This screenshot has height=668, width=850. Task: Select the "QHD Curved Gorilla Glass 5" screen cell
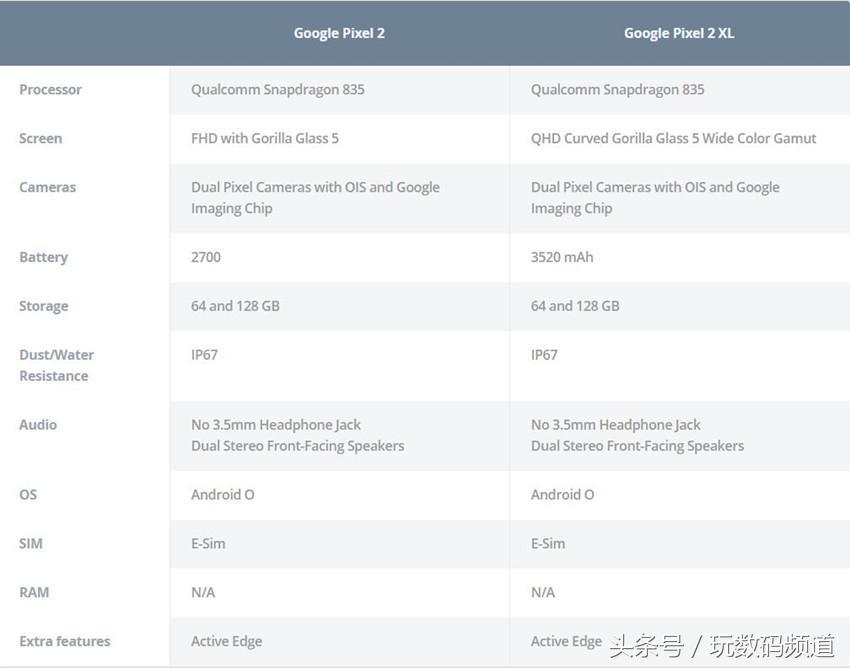tap(673, 139)
